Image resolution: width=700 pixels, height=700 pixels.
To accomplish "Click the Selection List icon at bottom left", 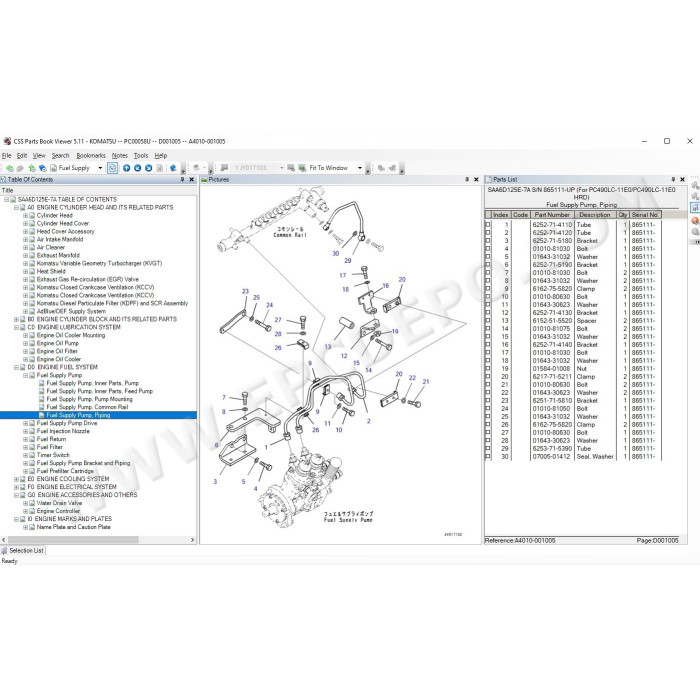I will pyautogui.click(x=4, y=550).
